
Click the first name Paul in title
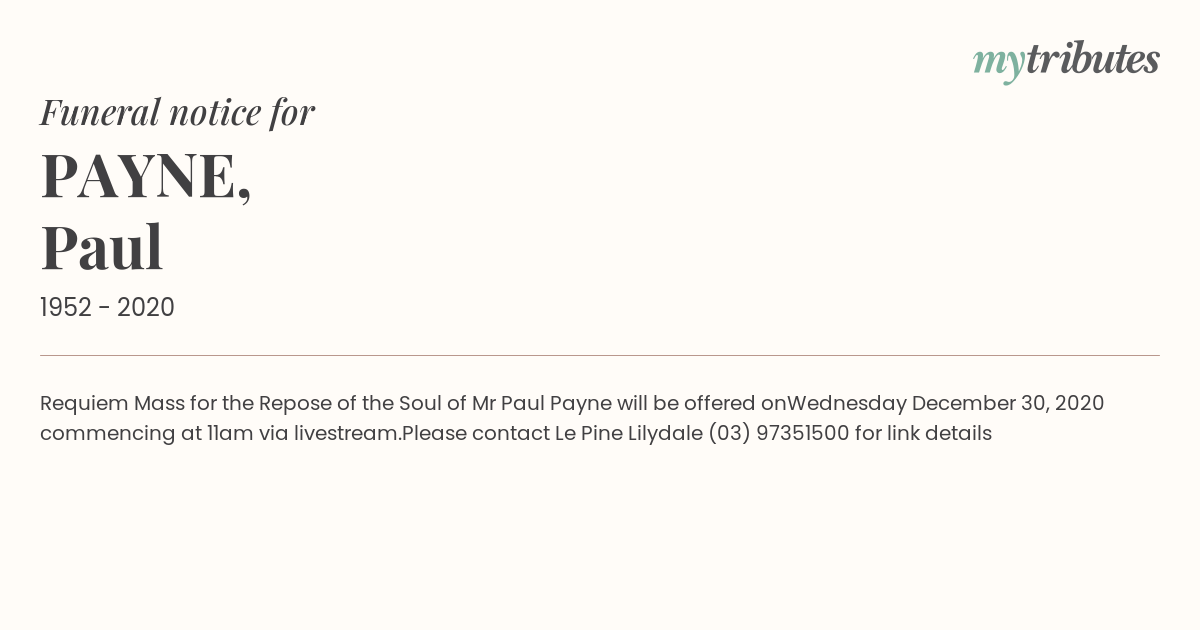pos(101,247)
